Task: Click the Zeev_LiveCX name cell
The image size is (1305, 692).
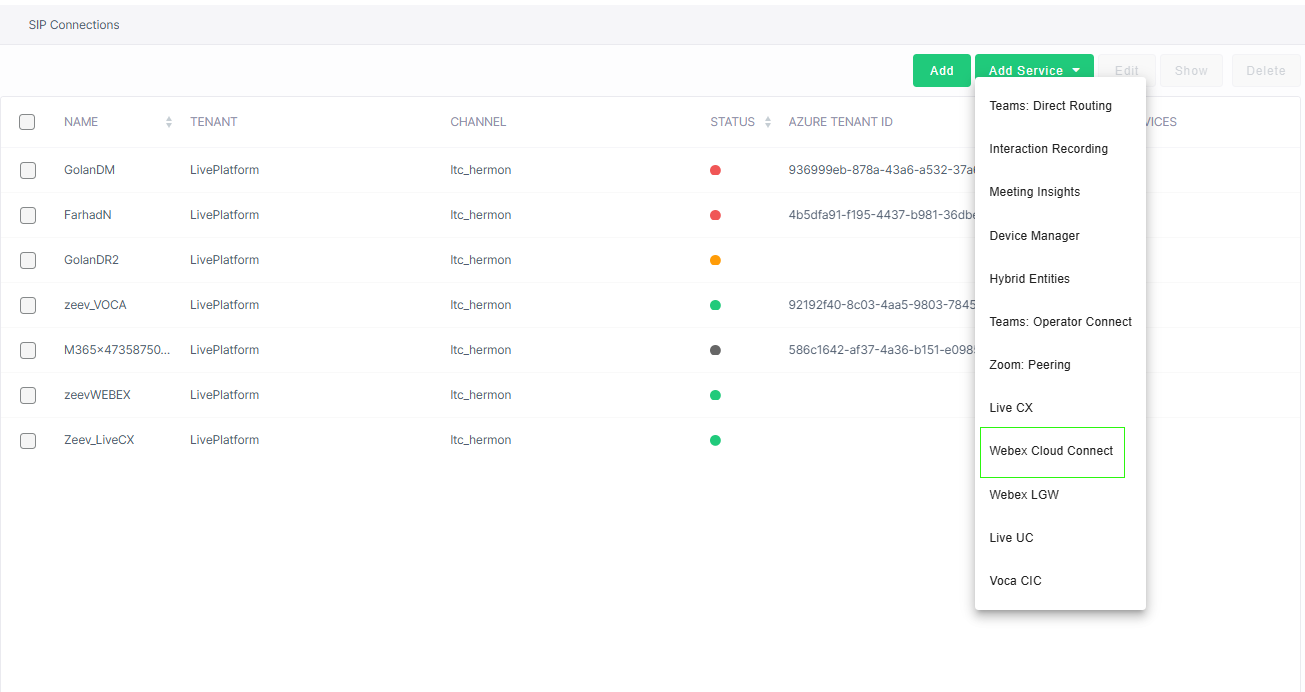Action: [99, 440]
